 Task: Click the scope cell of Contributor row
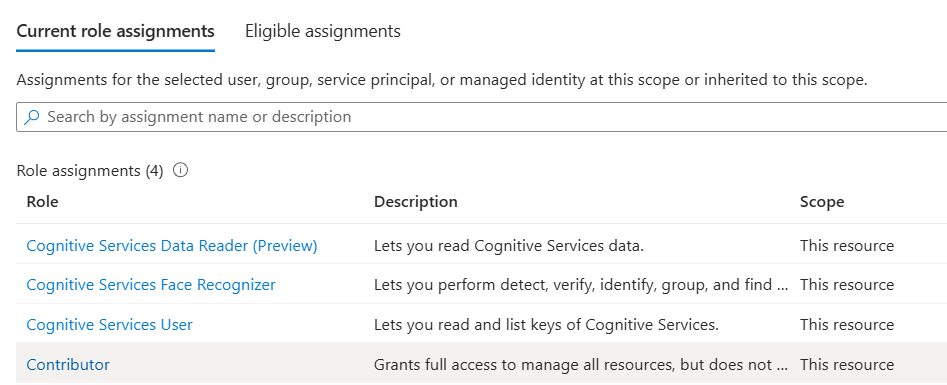tap(847, 364)
